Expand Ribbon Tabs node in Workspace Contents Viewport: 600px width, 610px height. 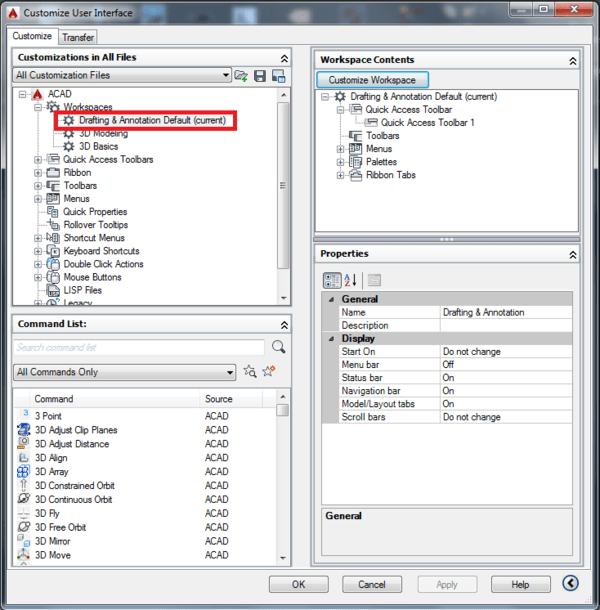click(340, 175)
